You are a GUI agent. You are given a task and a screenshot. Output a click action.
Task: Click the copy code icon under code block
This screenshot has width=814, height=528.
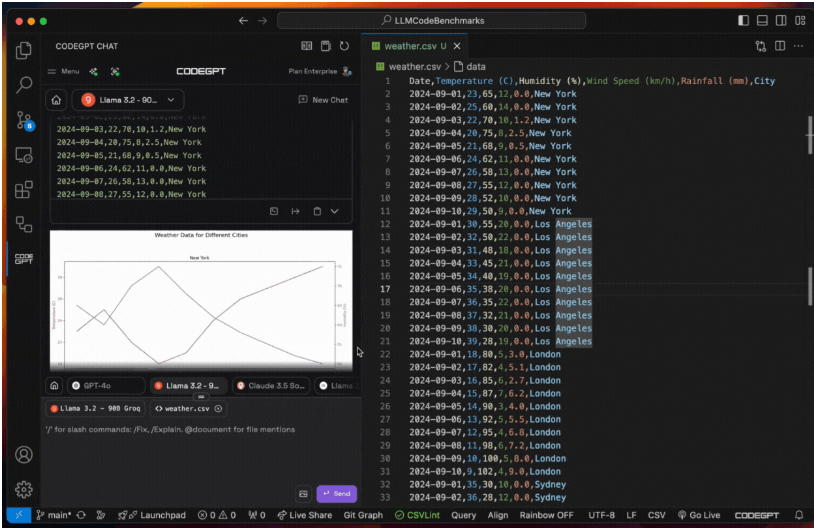pyautogui.click(x=317, y=211)
